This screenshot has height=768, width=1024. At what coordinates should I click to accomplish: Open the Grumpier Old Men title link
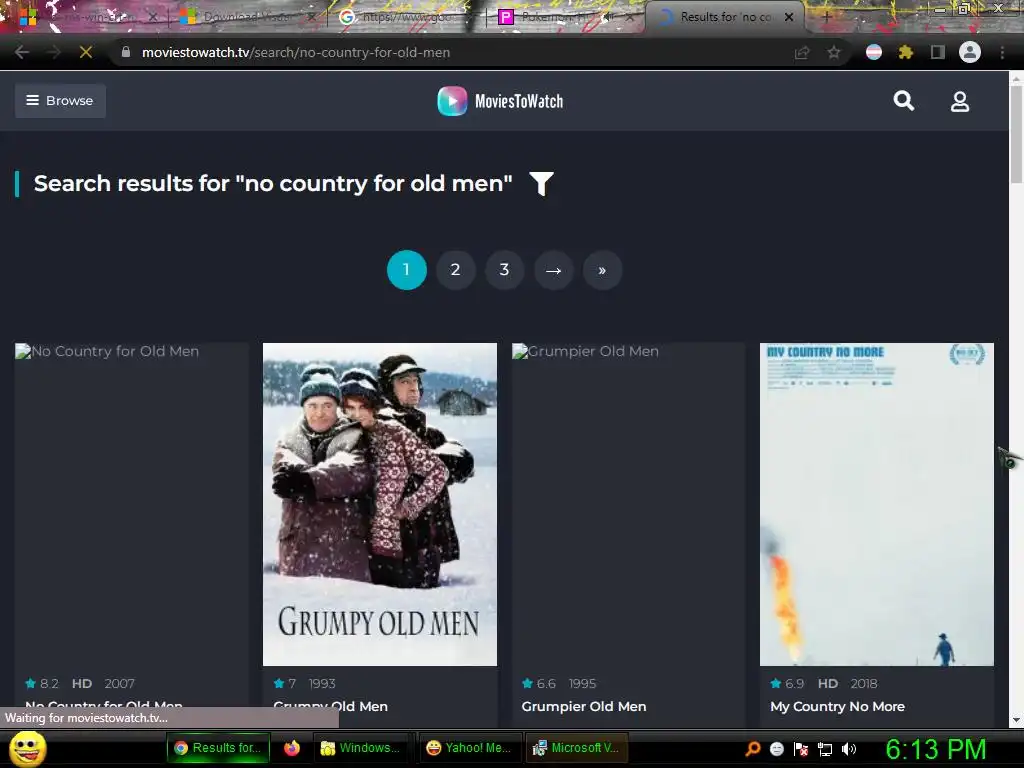click(584, 706)
